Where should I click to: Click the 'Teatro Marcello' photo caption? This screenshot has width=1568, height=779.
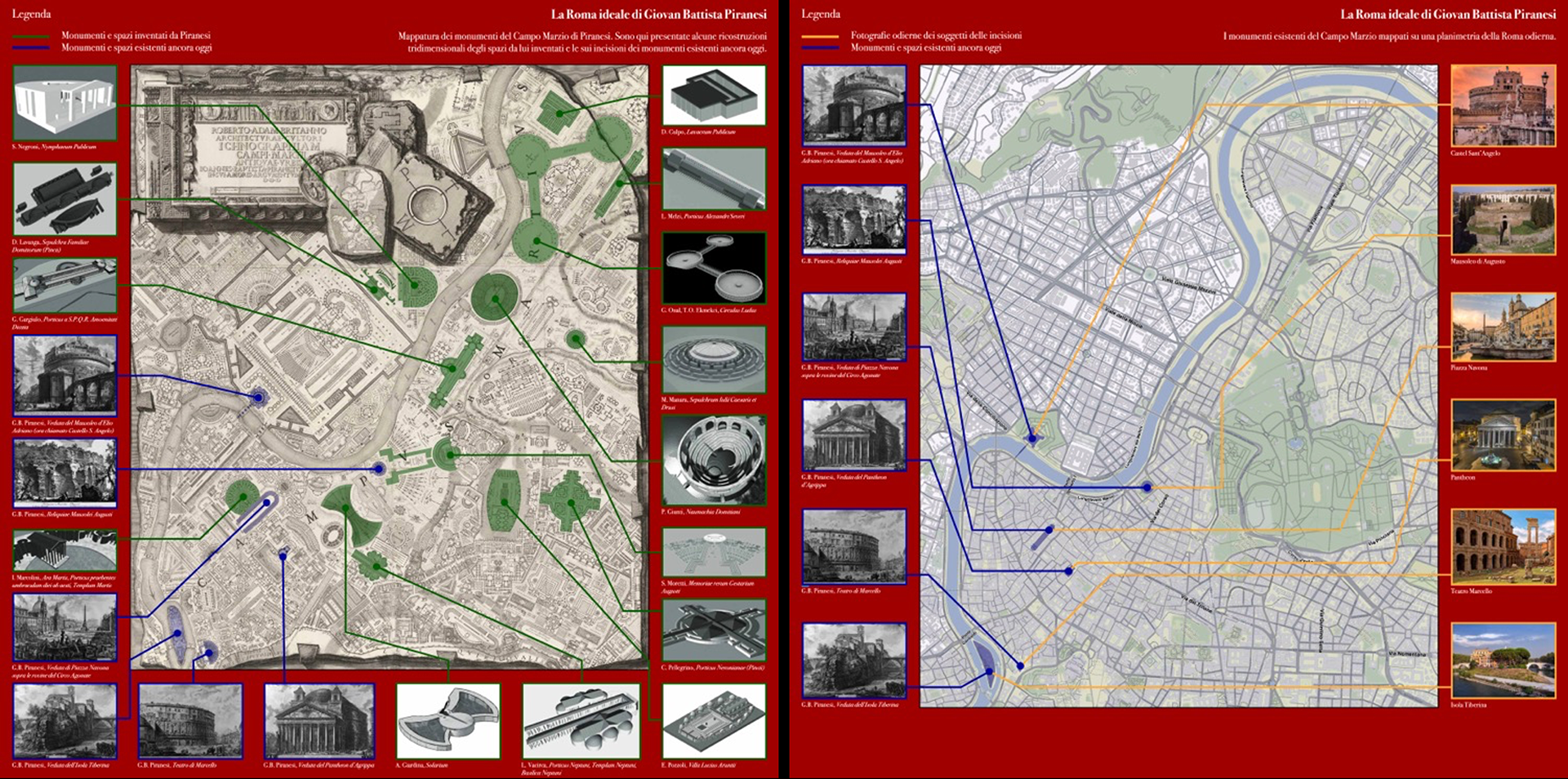[1471, 590]
